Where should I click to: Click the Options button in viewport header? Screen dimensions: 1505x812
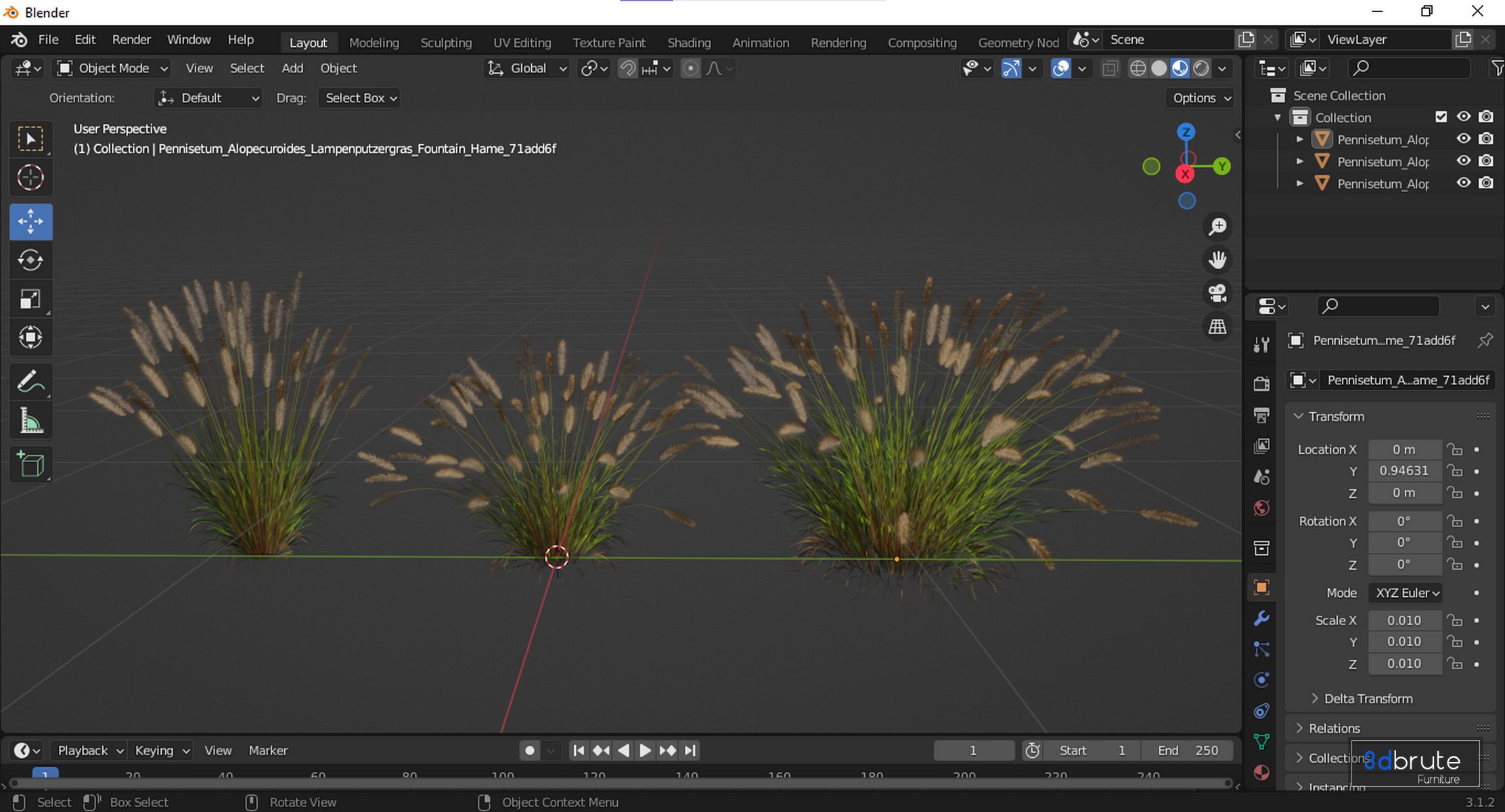point(1201,98)
